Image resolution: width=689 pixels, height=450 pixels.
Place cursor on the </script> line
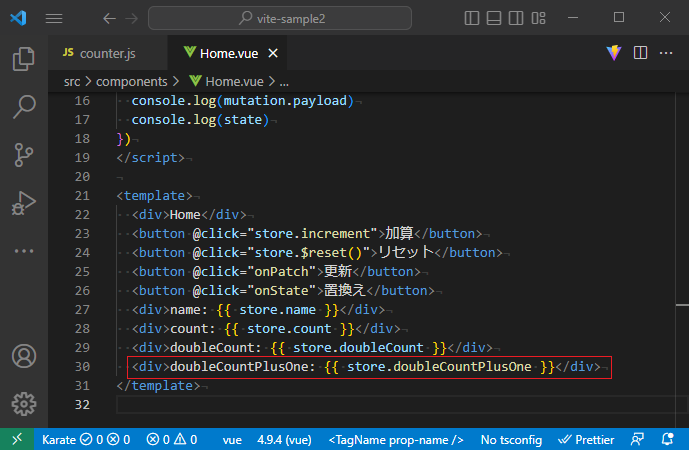pos(150,157)
